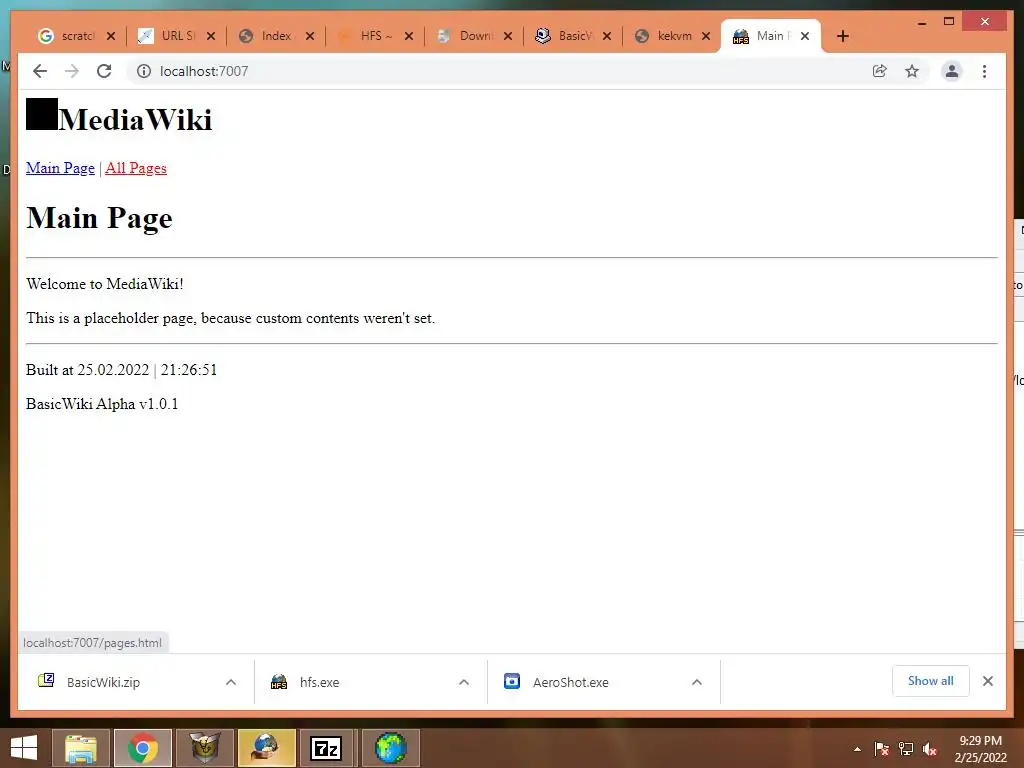Open a new browser tab
This screenshot has height=768, width=1024.
click(842, 36)
